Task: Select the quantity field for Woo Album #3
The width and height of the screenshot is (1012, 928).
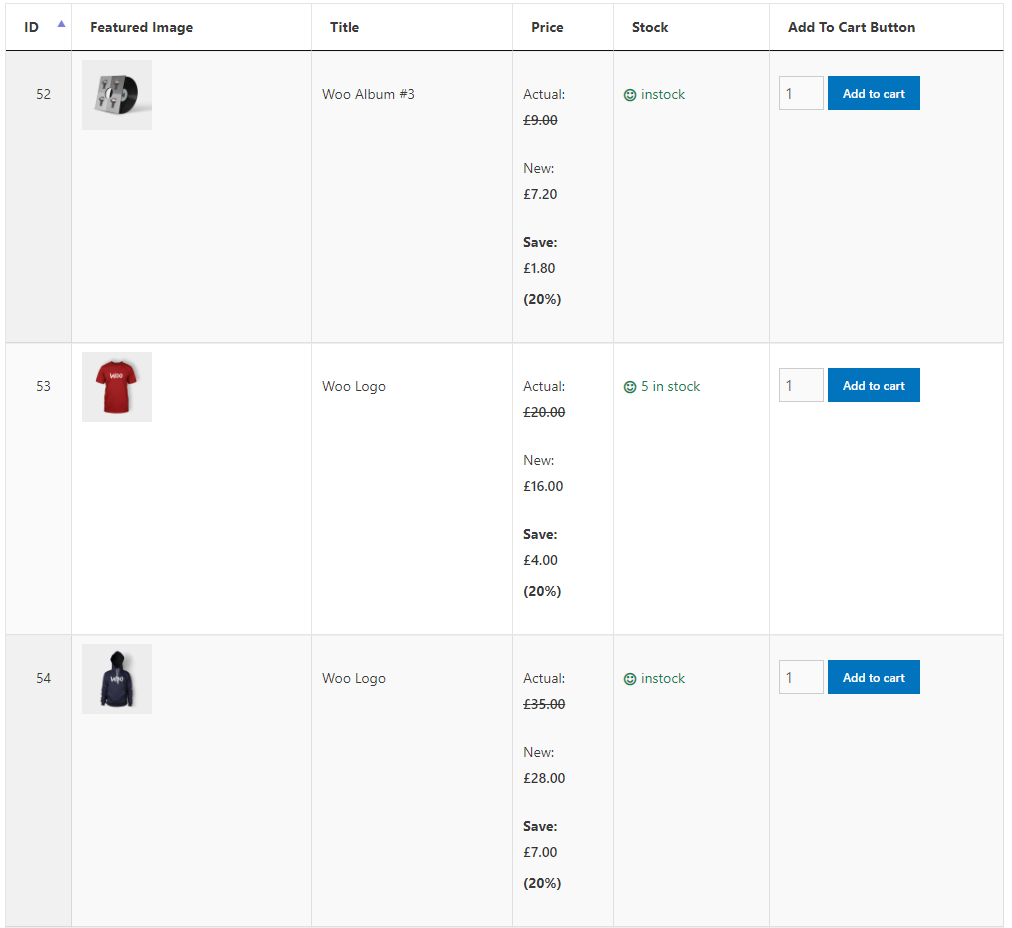Action: pos(800,92)
